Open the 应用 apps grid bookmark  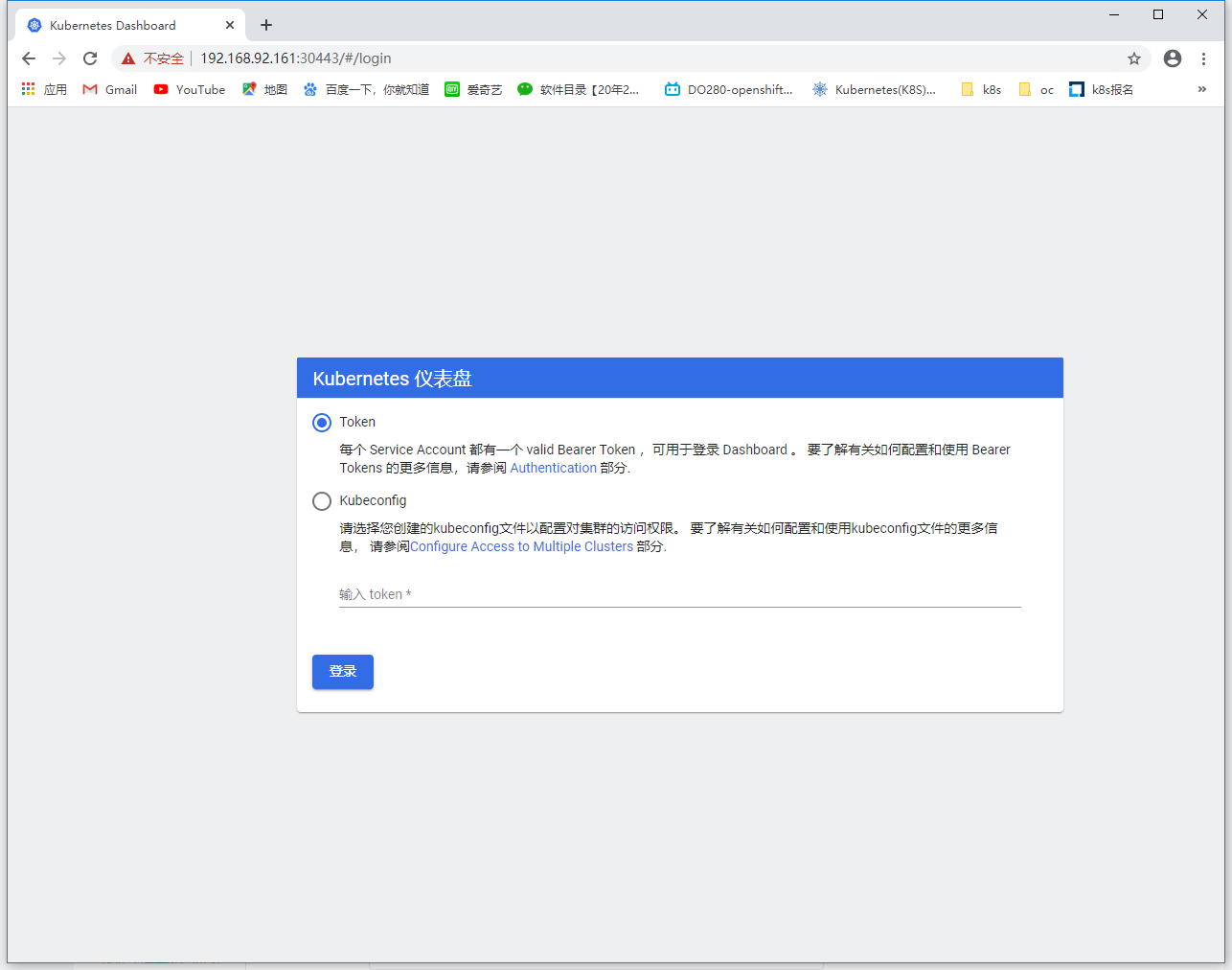[44, 89]
